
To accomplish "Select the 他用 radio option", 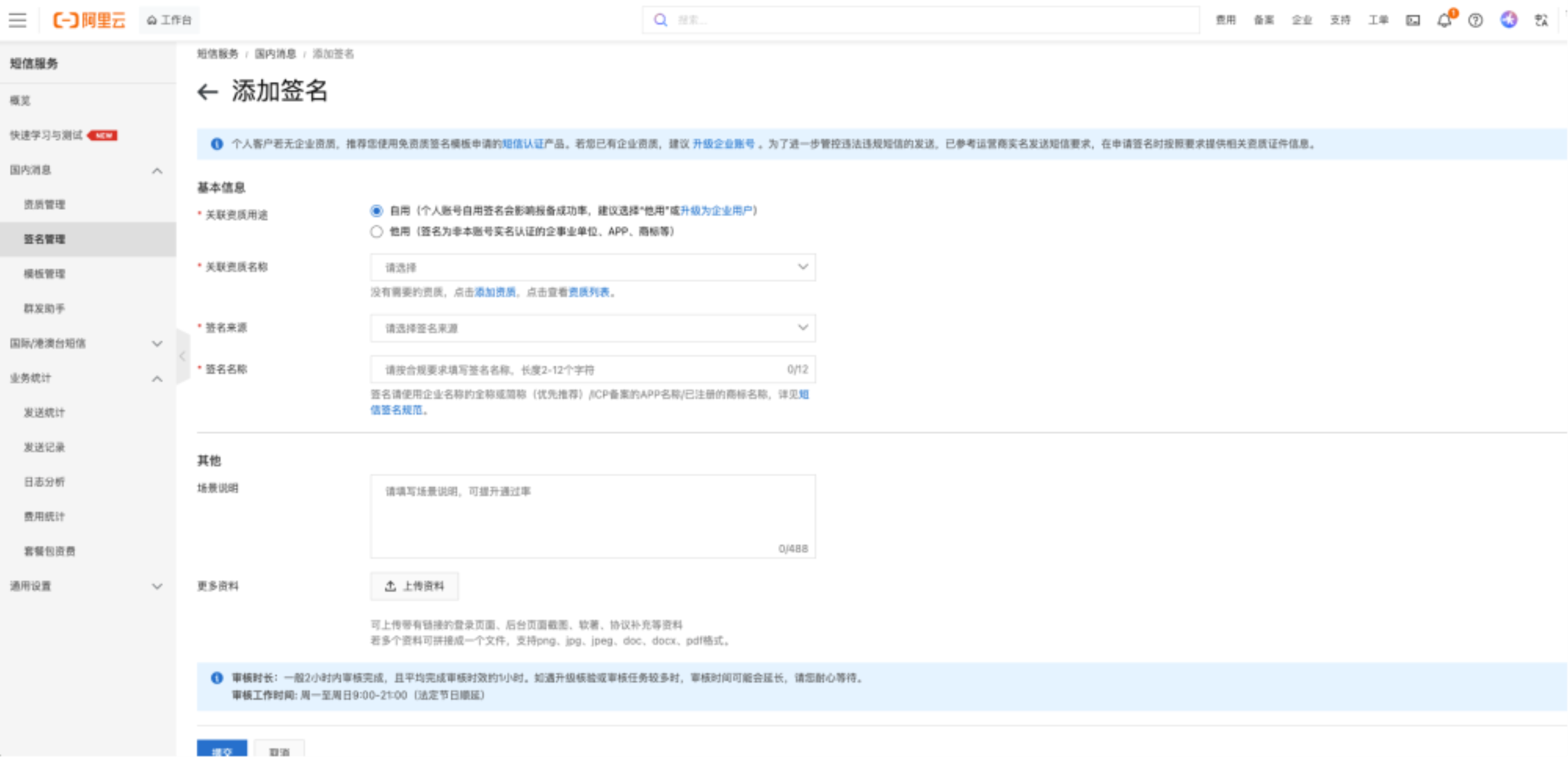I will click(377, 231).
